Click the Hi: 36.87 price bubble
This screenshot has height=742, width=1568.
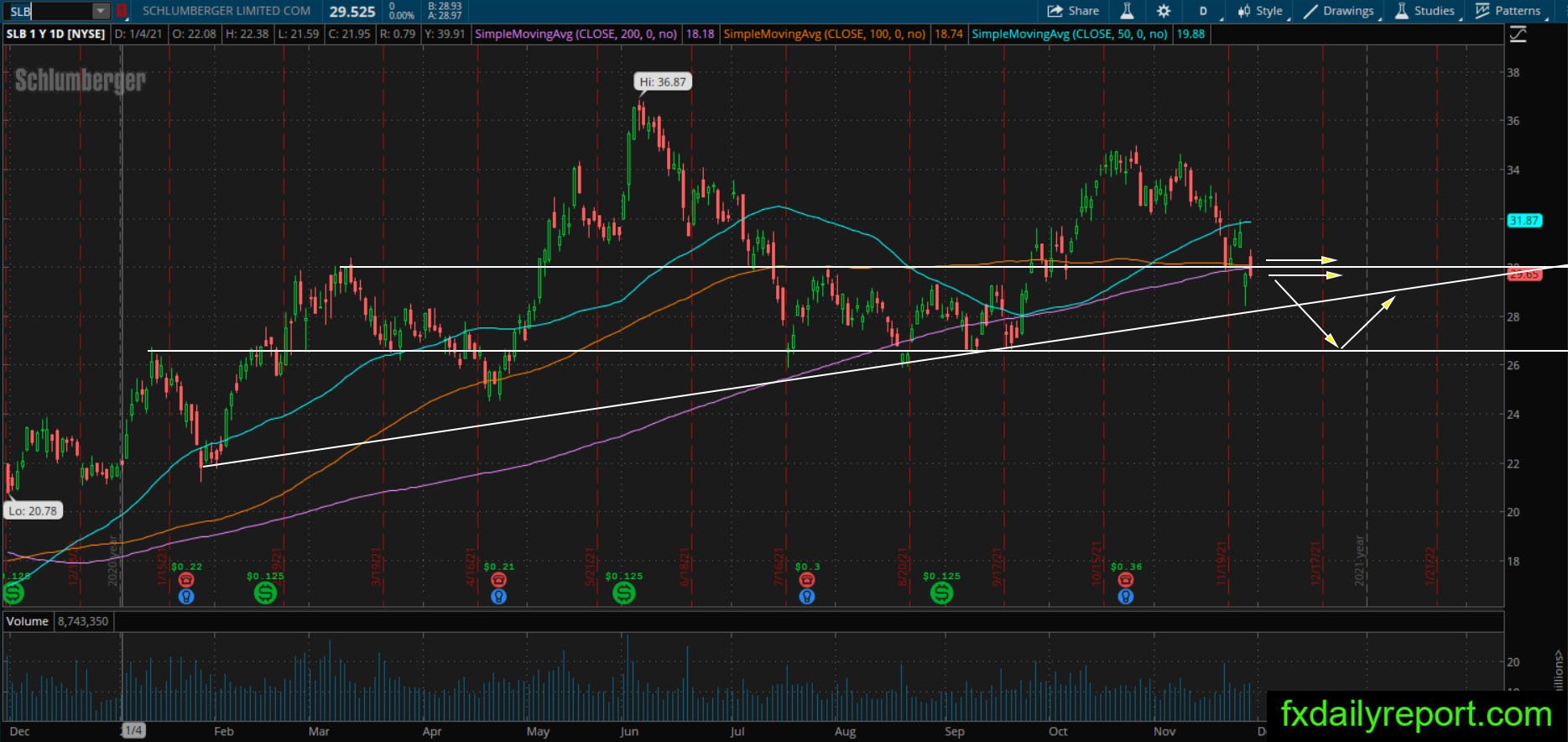pyautogui.click(x=663, y=82)
